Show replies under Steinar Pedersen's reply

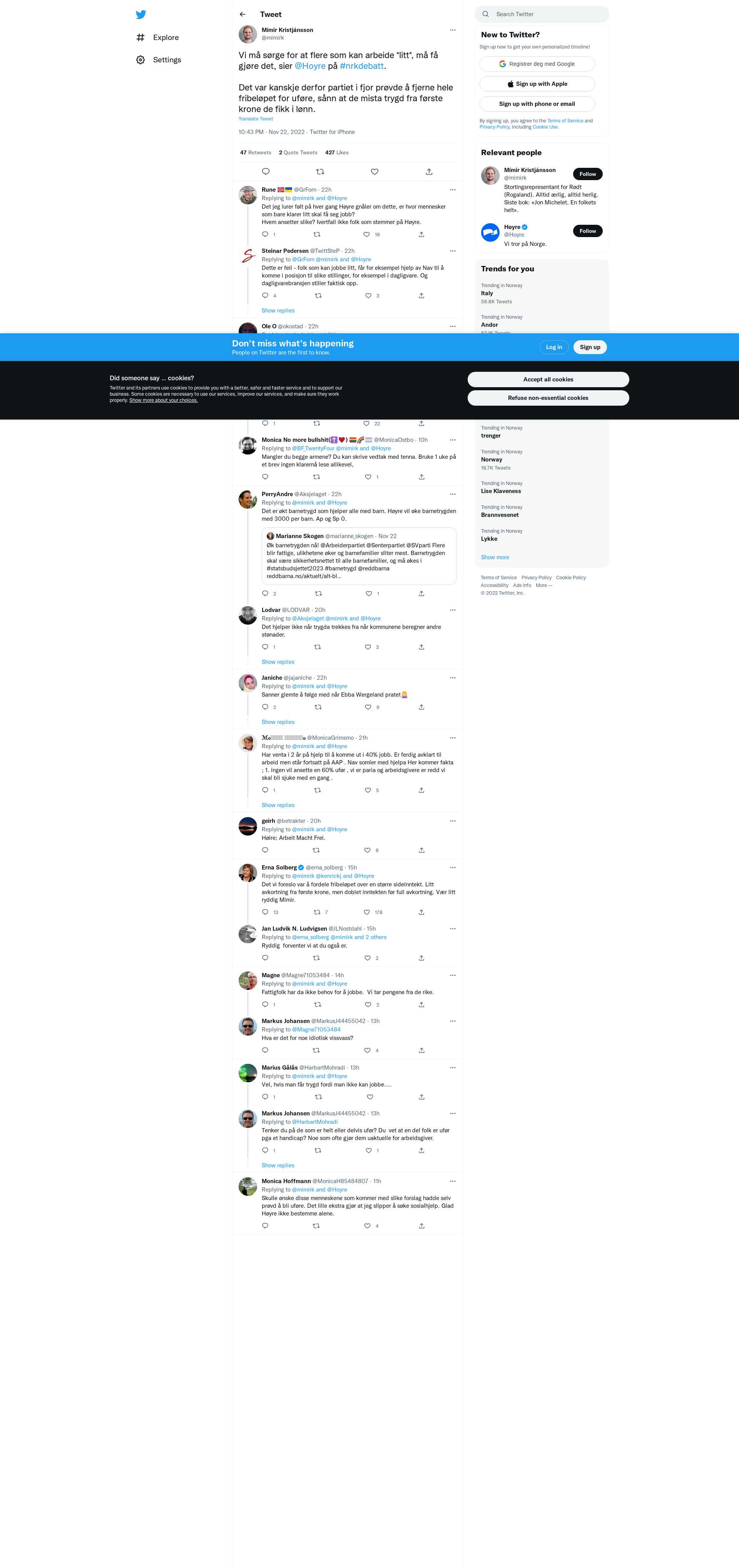pos(278,311)
